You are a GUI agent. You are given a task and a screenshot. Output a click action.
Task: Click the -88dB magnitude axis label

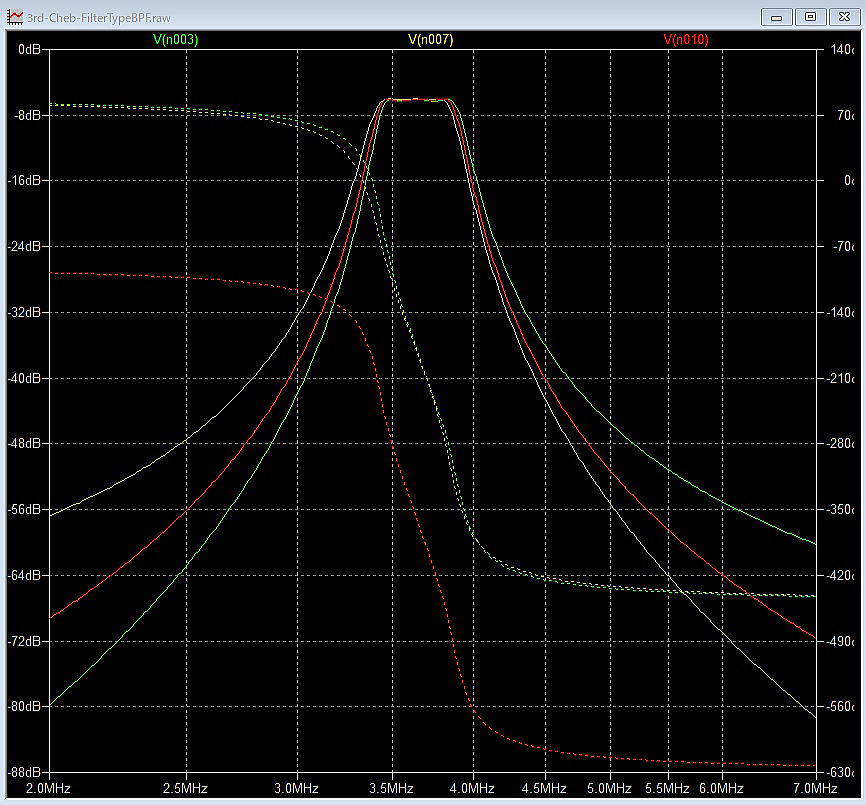[x=24, y=772]
